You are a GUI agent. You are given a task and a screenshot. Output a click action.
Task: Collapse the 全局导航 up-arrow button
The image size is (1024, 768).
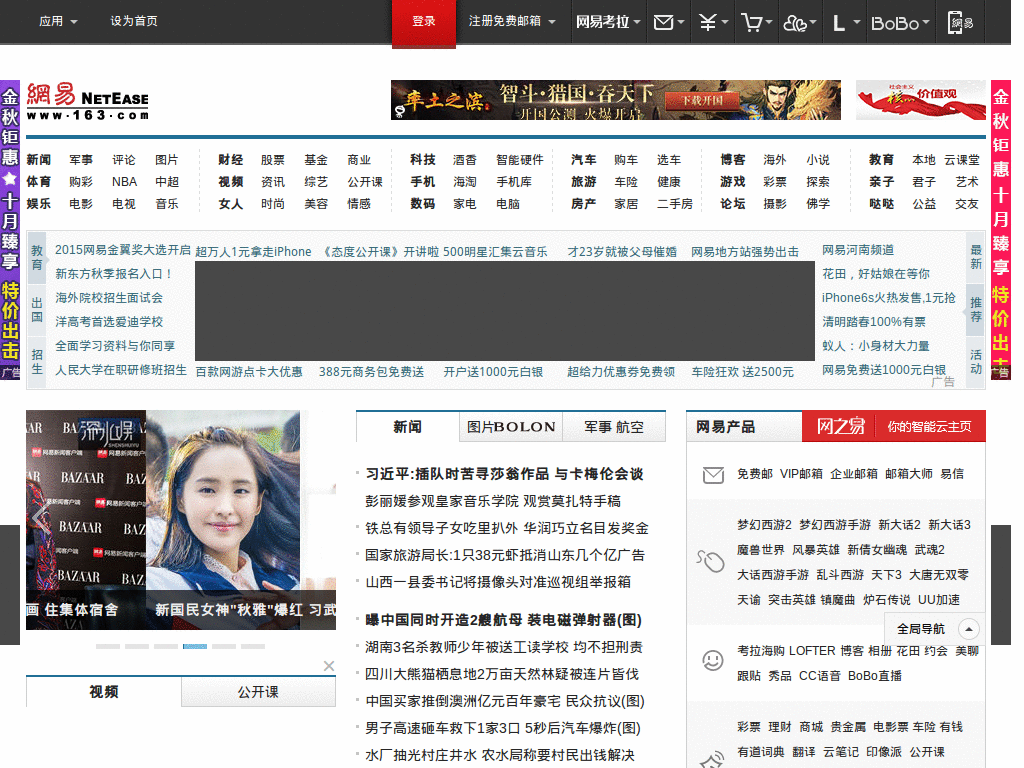point(968,629)
